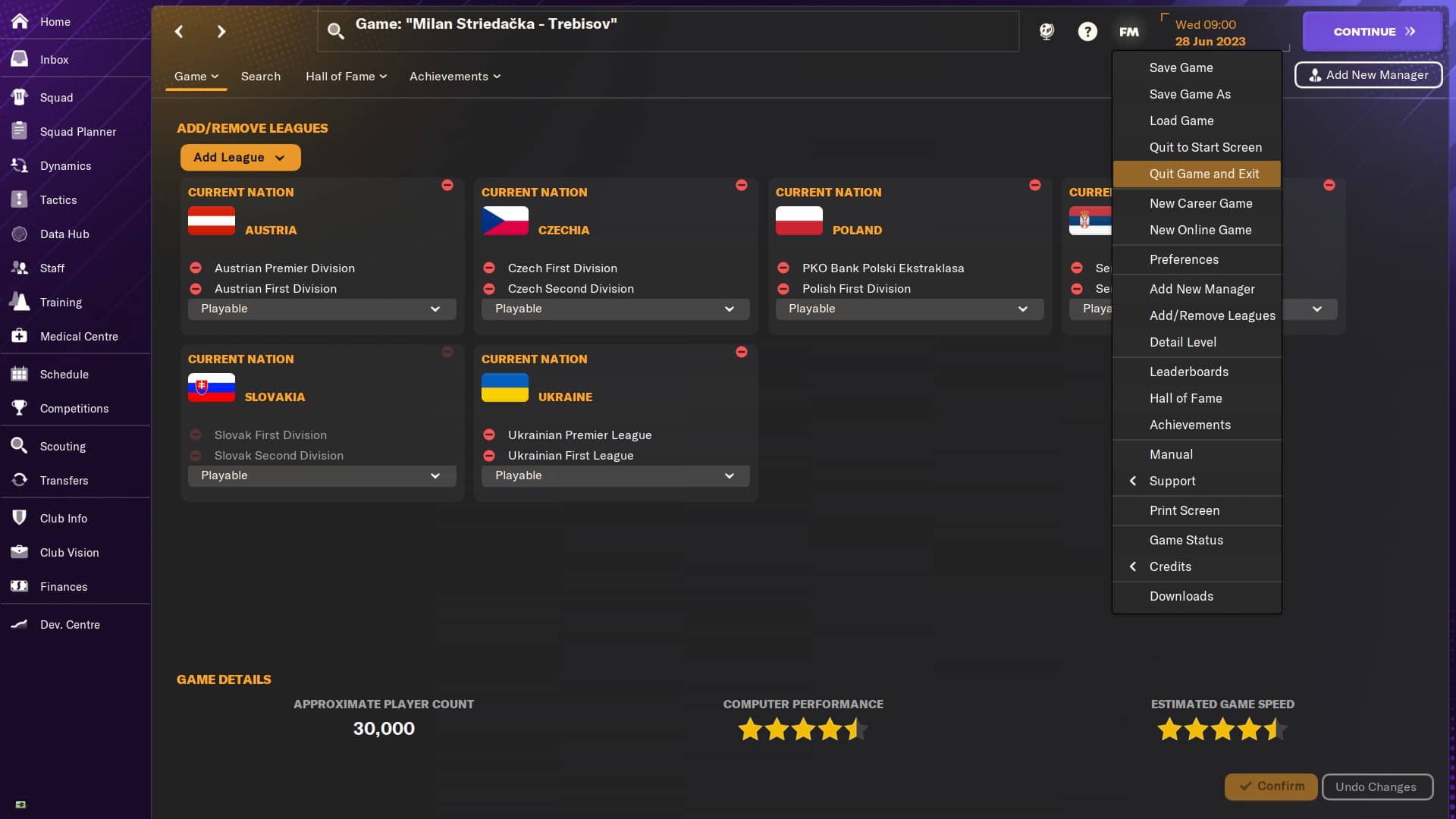Select Quit to Start Screen

click(1197, 147)
